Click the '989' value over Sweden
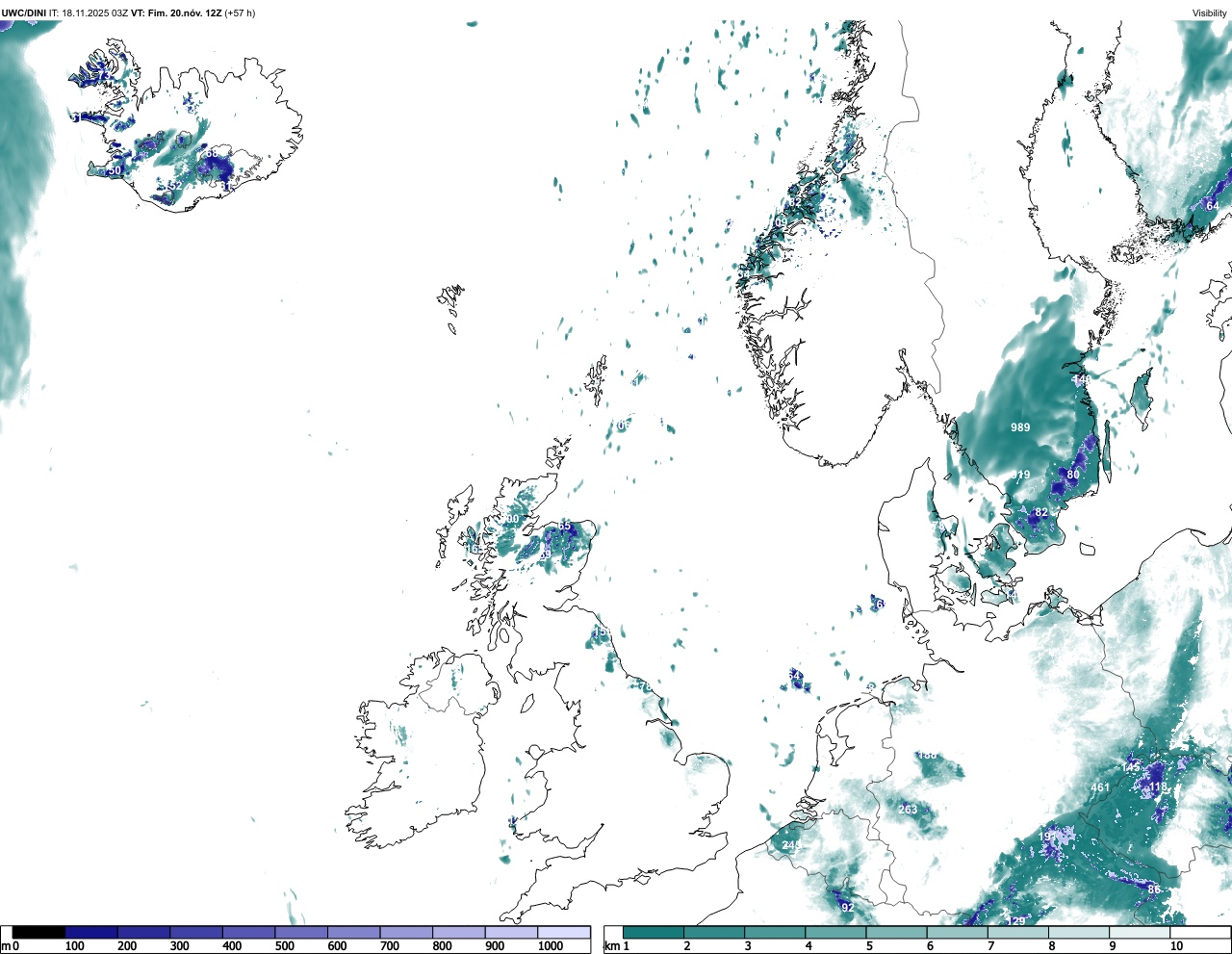 [1020, 427]
